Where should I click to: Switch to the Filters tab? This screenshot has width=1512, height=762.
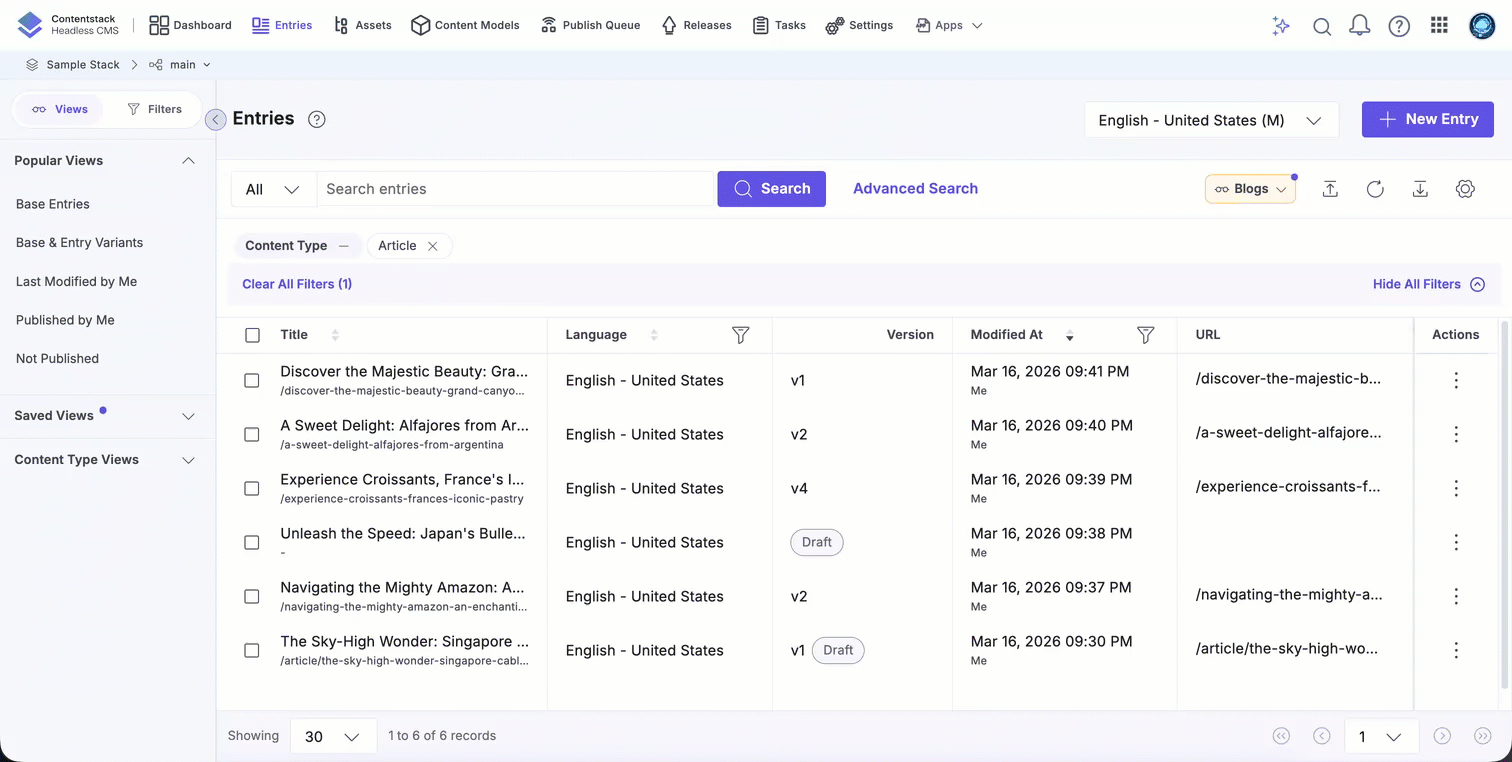click(x=155, y=109)
